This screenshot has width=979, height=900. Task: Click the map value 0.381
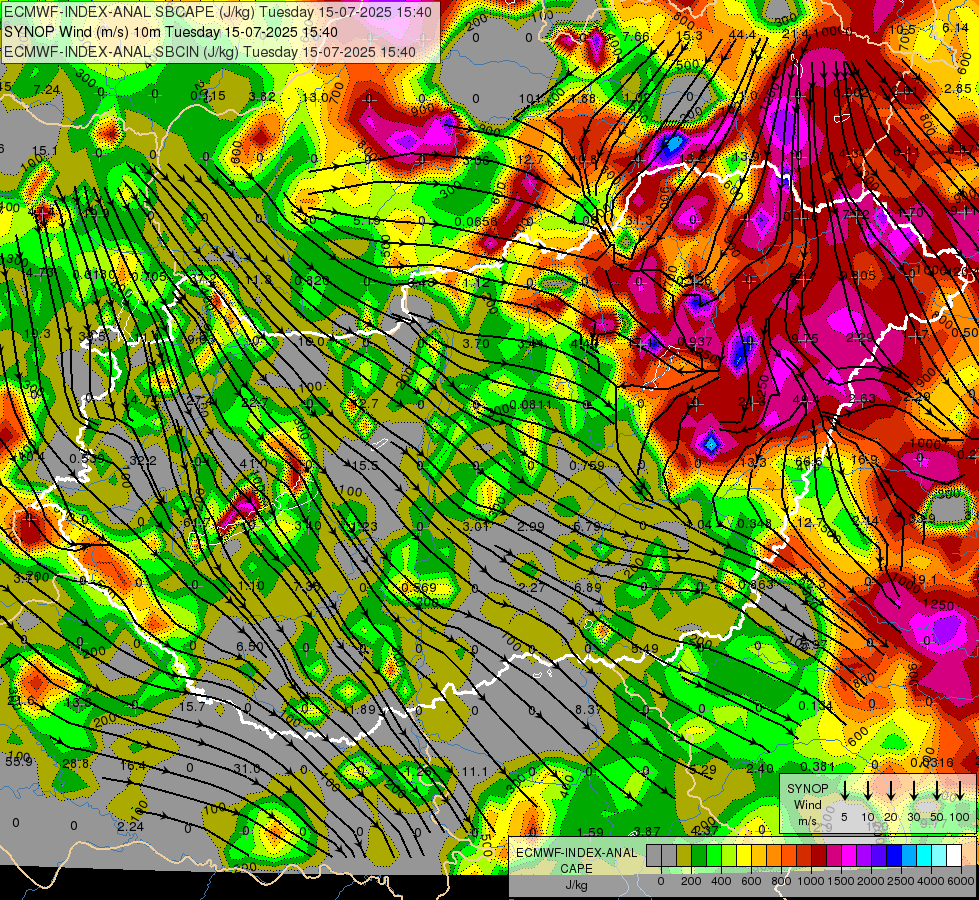coord(818,766)
